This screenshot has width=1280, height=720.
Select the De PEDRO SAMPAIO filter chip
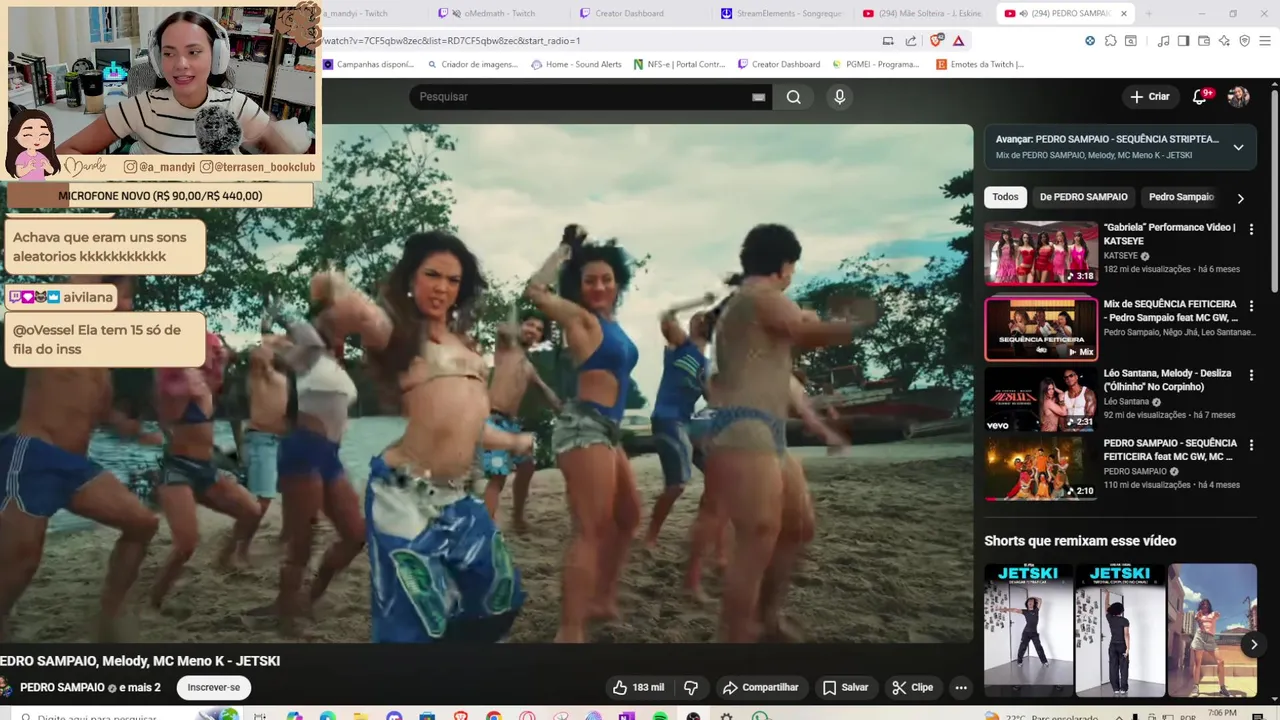[x=1084, y=197]
